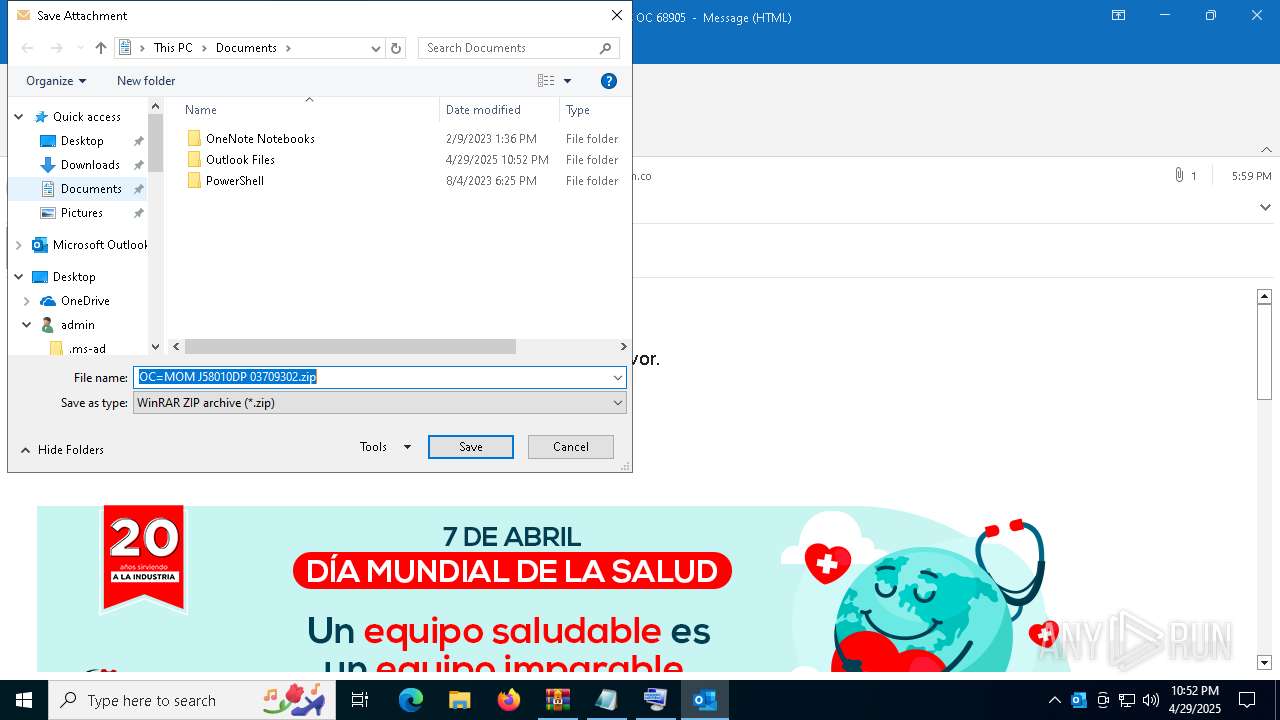Select Downloads in the navigation pane
Screen dimensions: 1280x720
pyautogui.click(x=90, y=165)
